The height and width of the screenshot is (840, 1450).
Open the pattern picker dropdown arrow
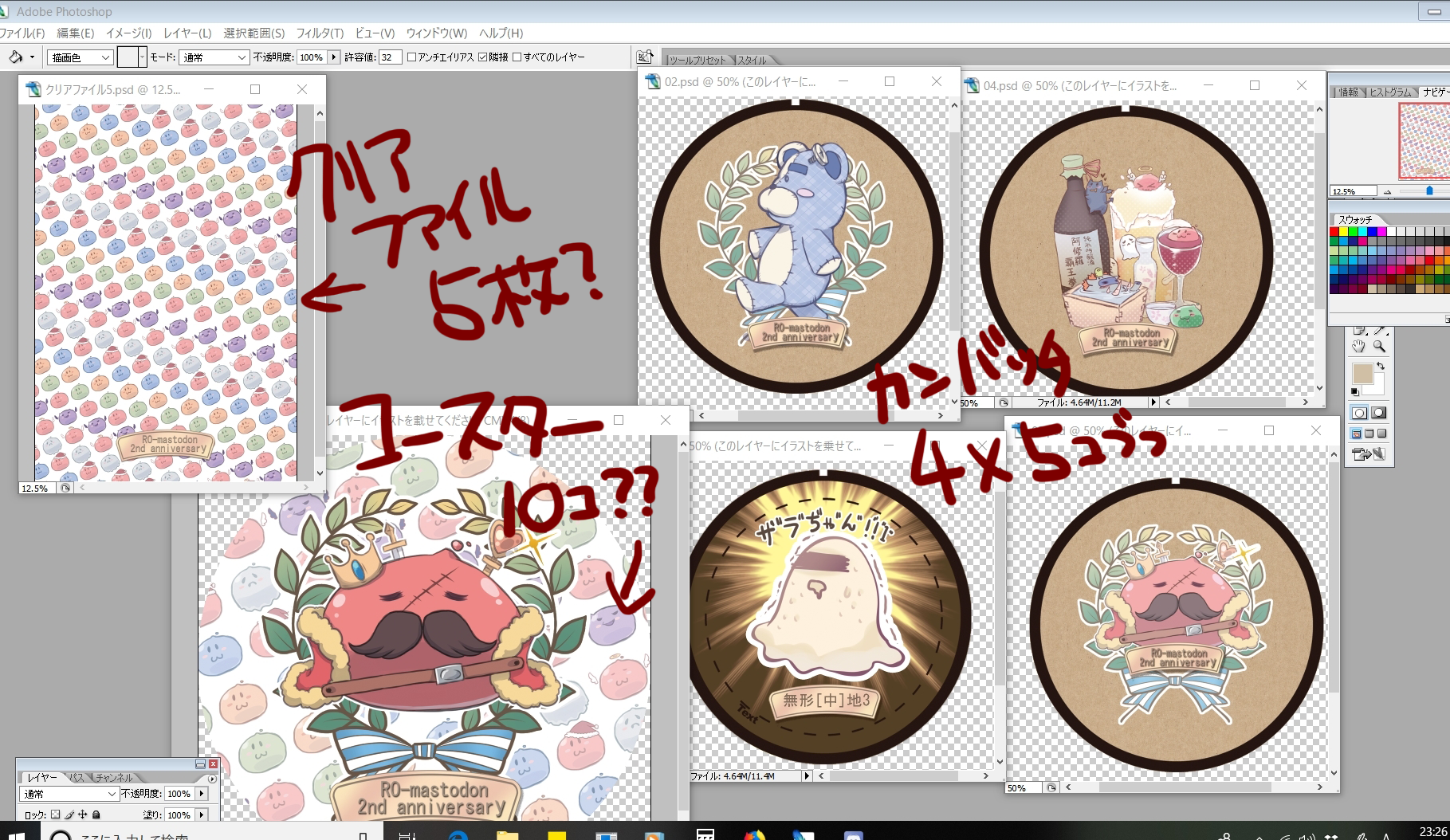[x=143, y=57]
